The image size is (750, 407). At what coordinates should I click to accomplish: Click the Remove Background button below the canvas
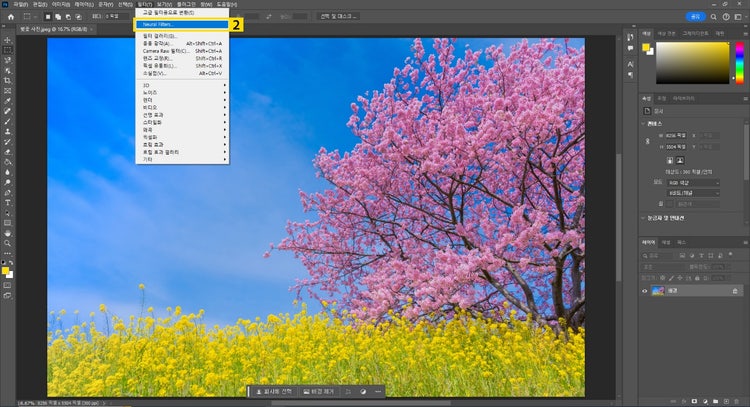pos(318,392)
